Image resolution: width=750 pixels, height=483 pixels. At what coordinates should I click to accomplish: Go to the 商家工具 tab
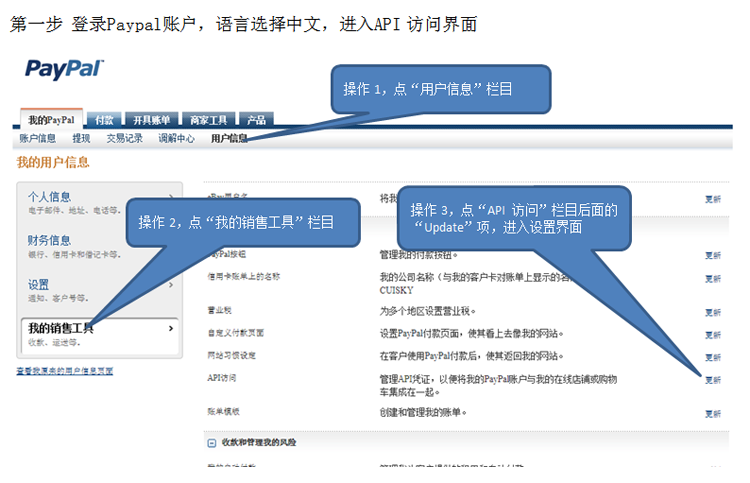click(208, 120)
